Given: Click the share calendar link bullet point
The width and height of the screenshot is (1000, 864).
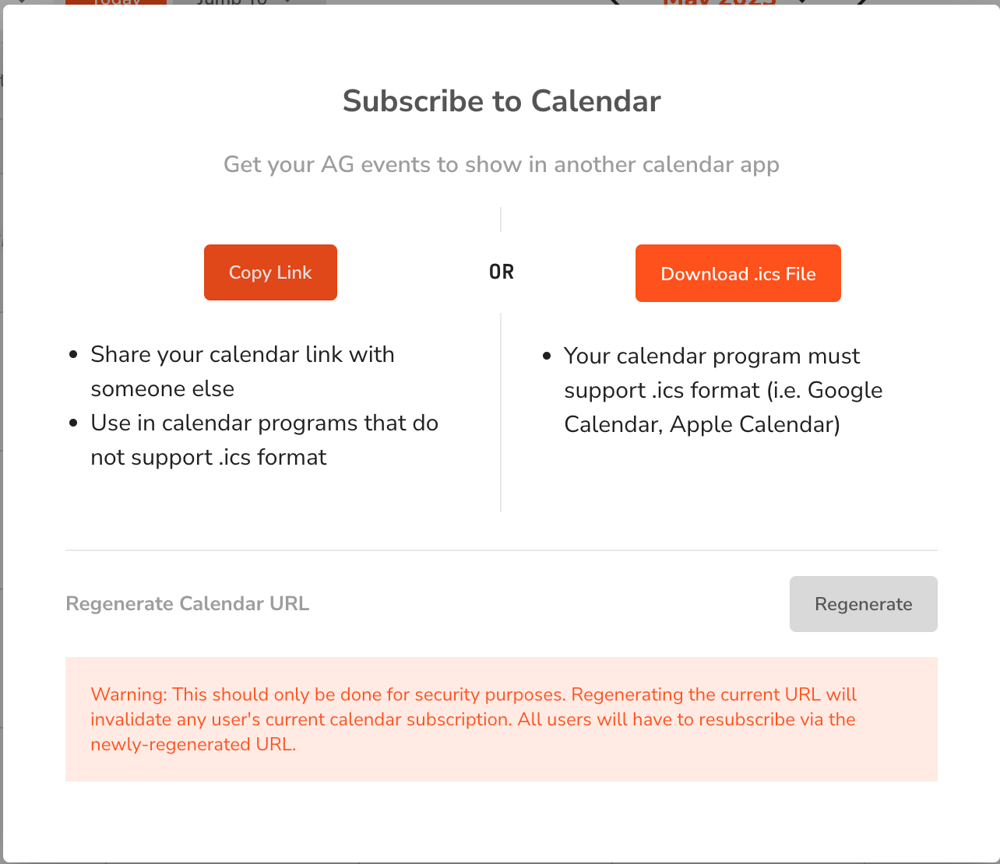Looking at the screenshot, I should point(243,373).
